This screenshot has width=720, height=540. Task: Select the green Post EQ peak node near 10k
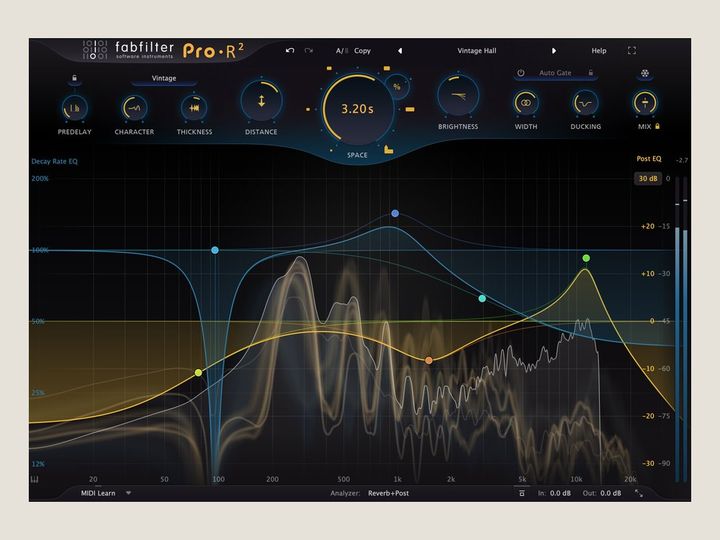586,258
